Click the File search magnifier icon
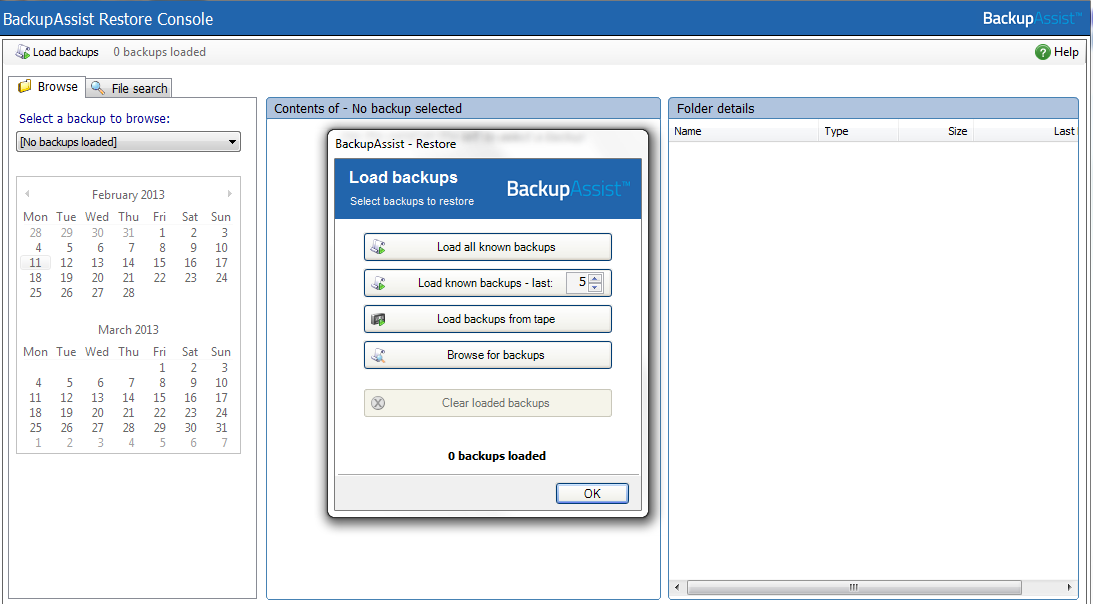 click(99, 88)
